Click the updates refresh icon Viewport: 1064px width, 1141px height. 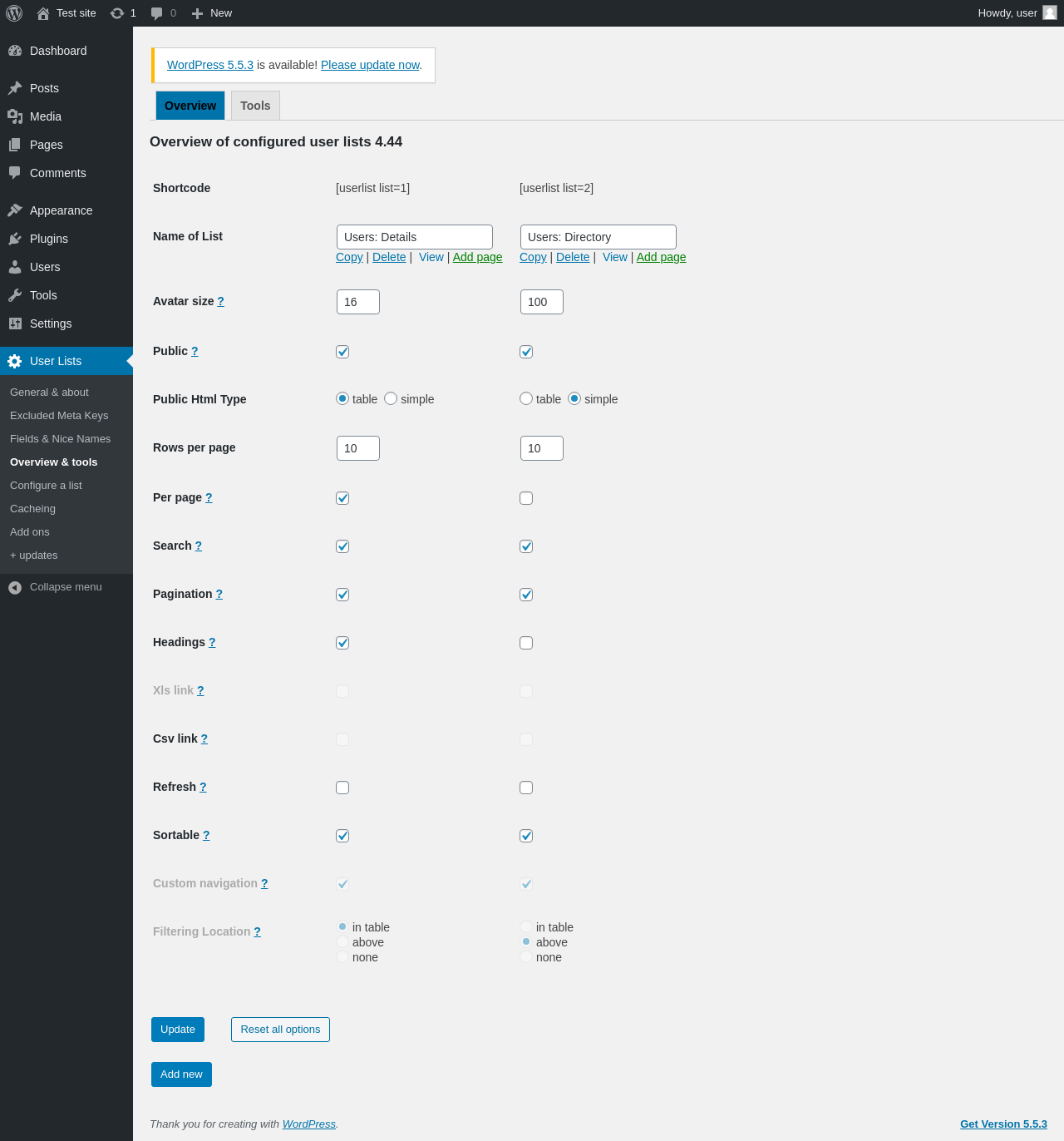coord(117,13)
